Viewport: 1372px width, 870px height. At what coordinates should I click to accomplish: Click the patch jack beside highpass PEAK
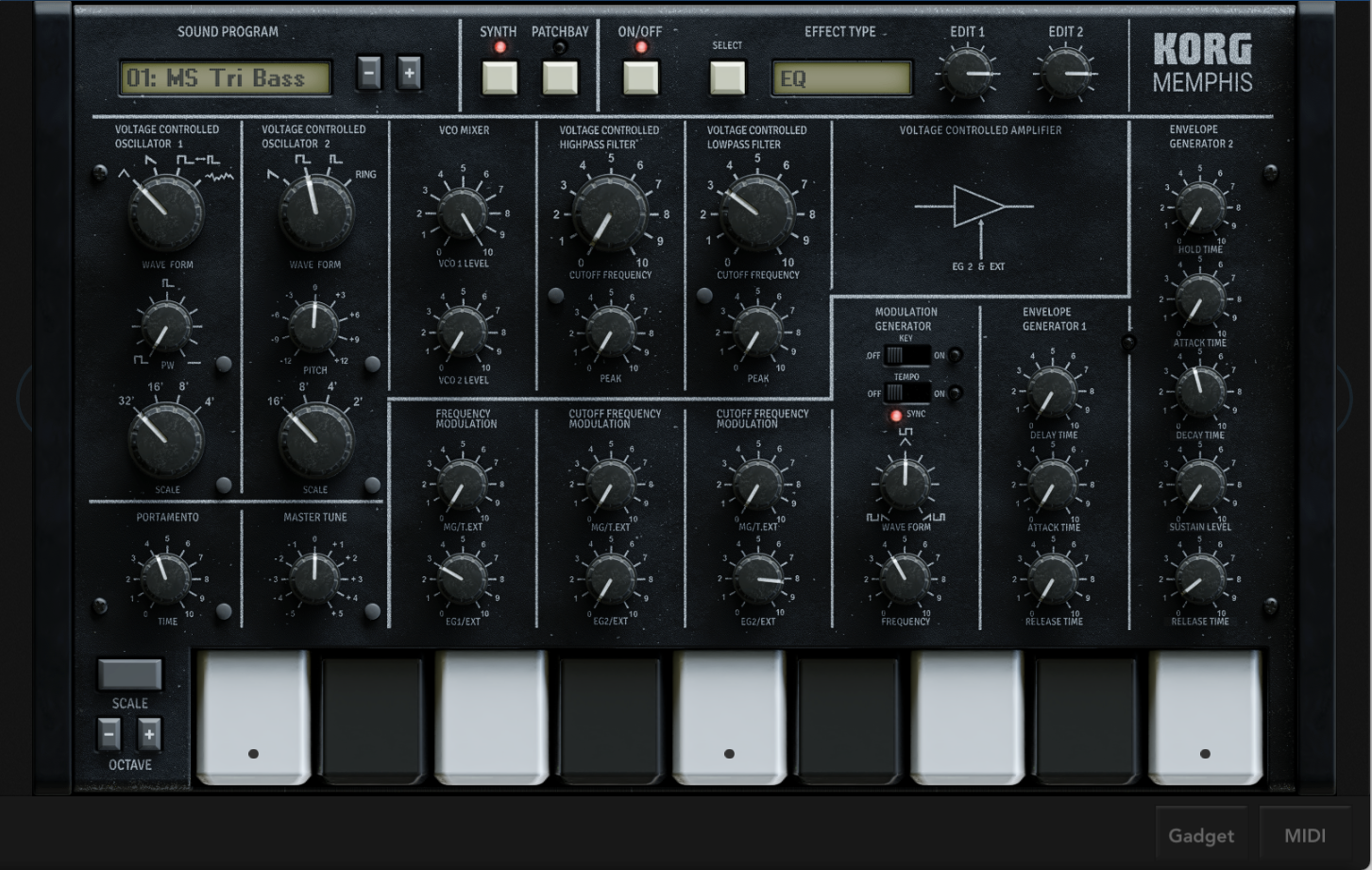556,296
